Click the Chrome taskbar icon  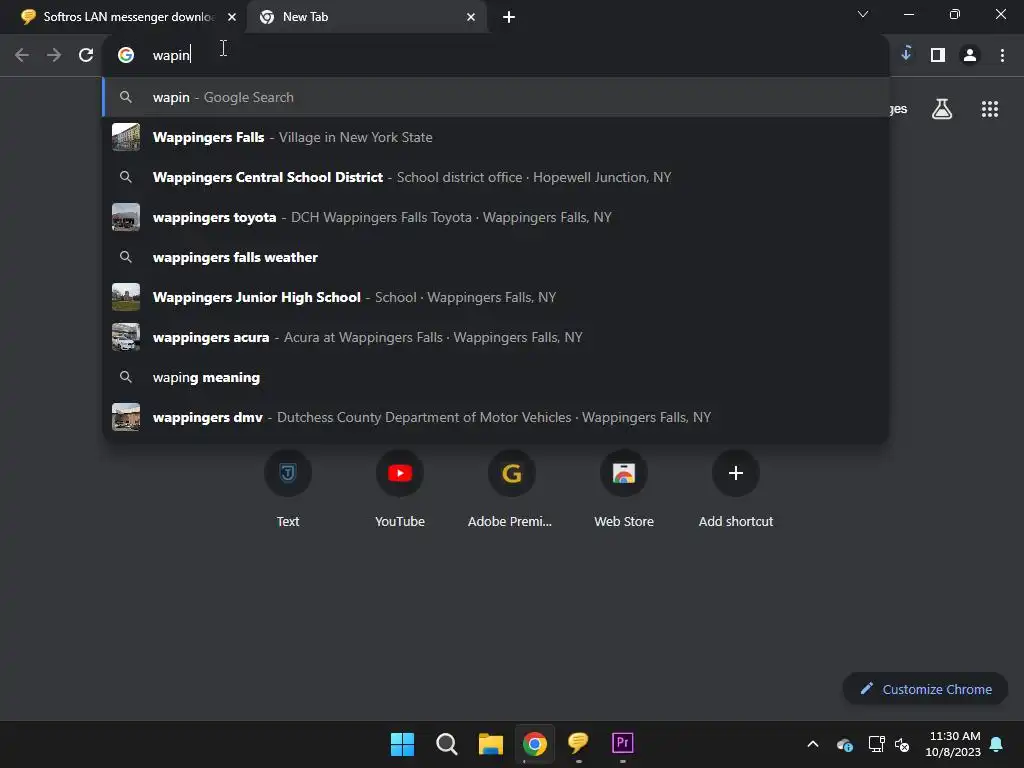(535, 744)
